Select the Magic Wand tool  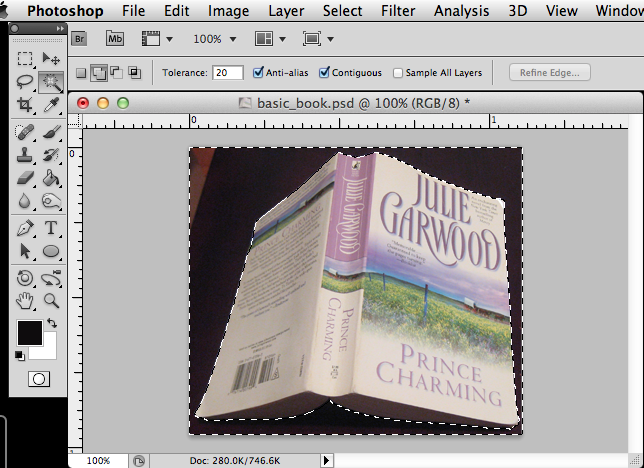pyautogui.click(x=51, y=82)
